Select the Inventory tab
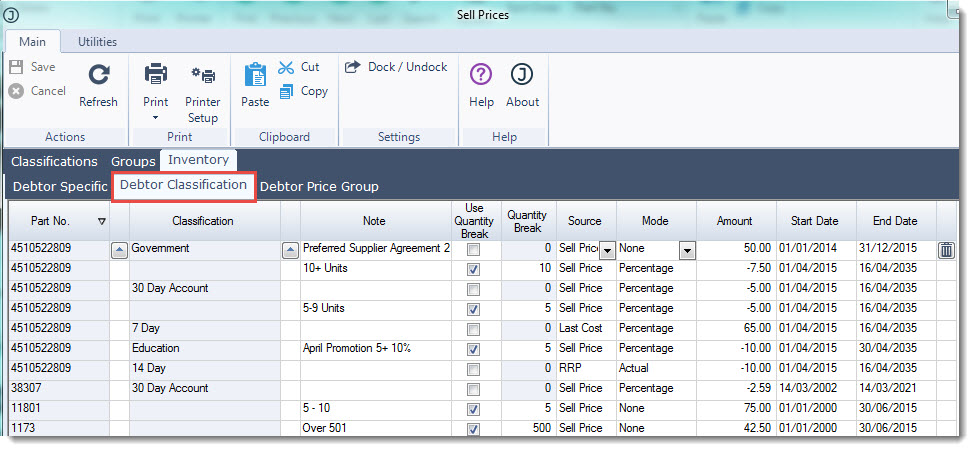 [x=198, y=160]
